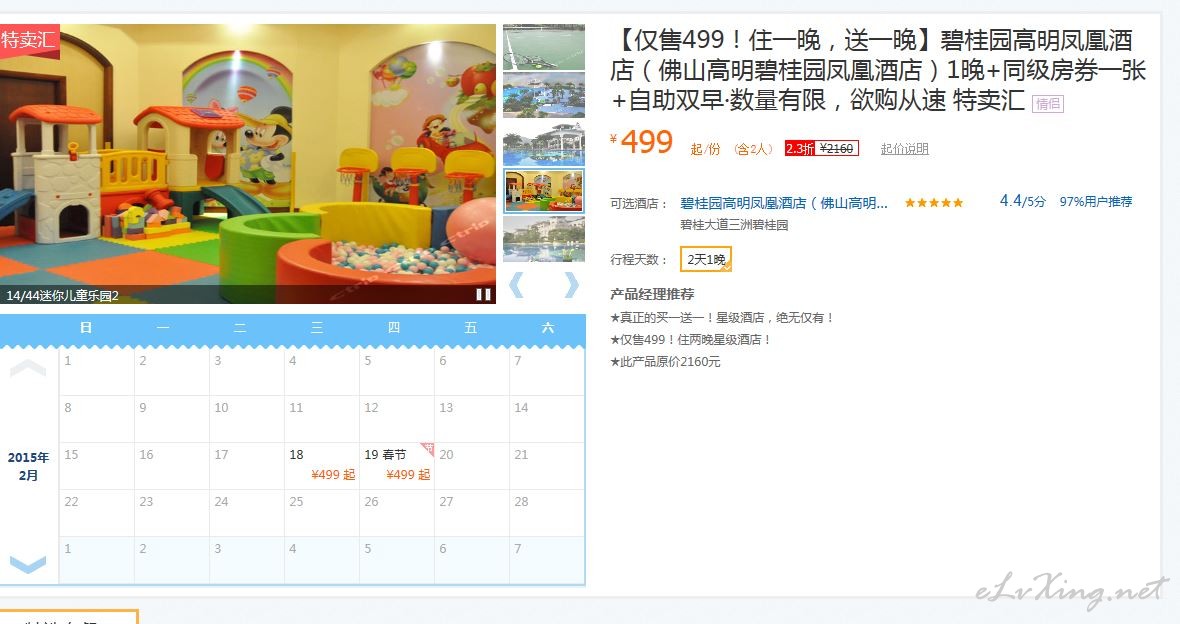This screenshot has width=1180, height=624.
Task: Click the 情侣 tag beside title
Action: click(x=1048, y=104)
